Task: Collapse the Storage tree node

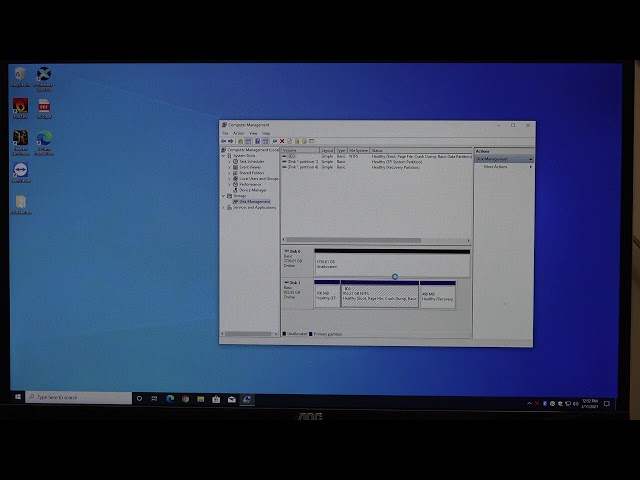Action: (224, 196)
